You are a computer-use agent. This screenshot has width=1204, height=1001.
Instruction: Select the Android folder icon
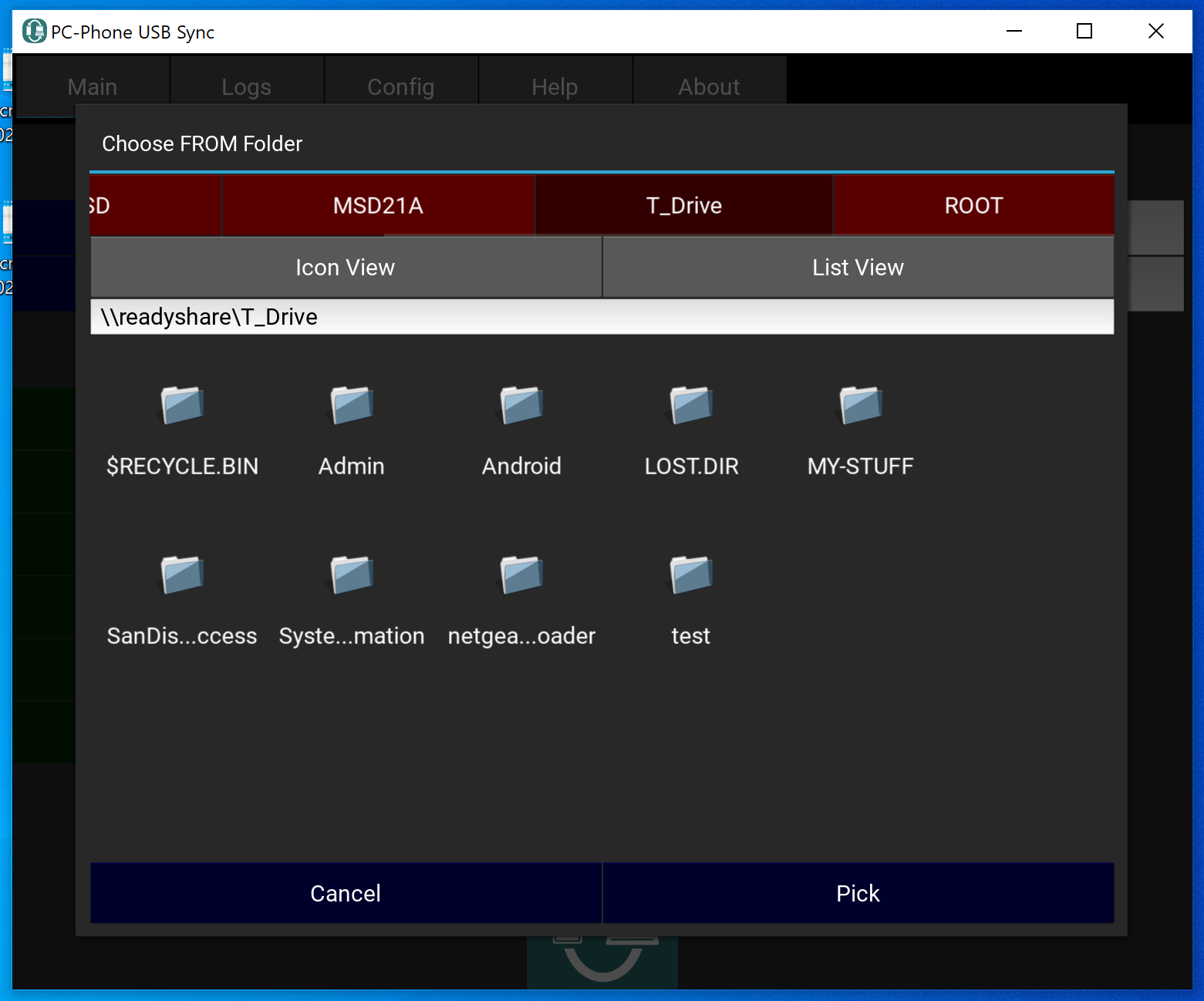pyautogui.click(x=521, y=406)
